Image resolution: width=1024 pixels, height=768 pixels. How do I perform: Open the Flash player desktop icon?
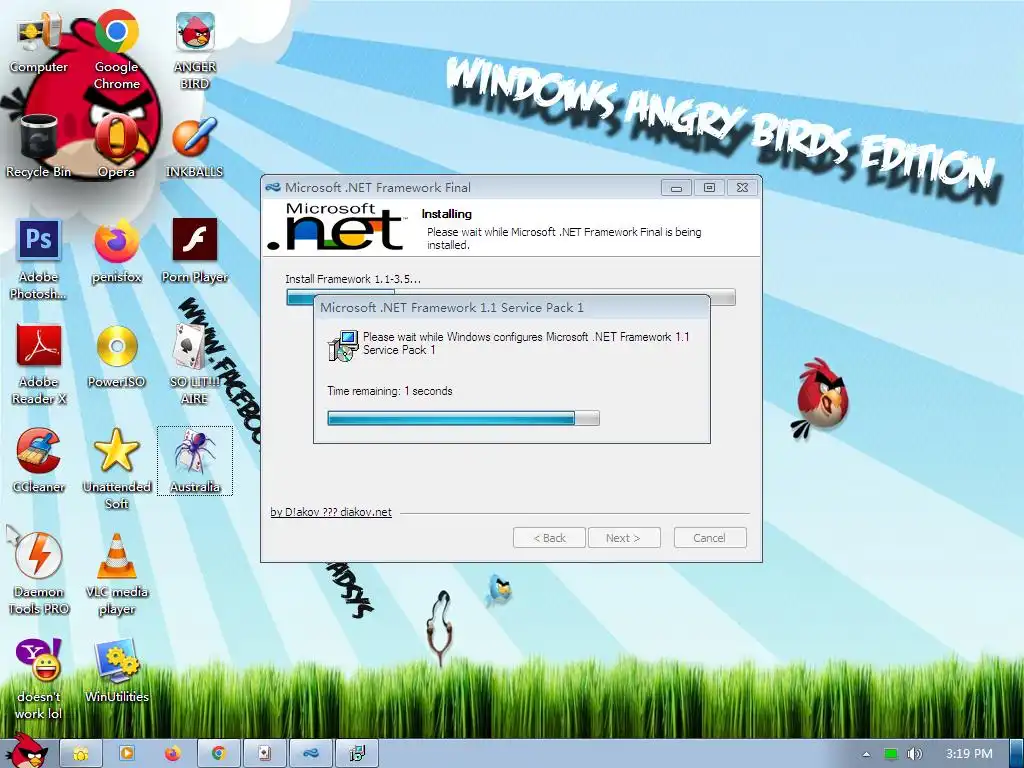pos(195,251)
